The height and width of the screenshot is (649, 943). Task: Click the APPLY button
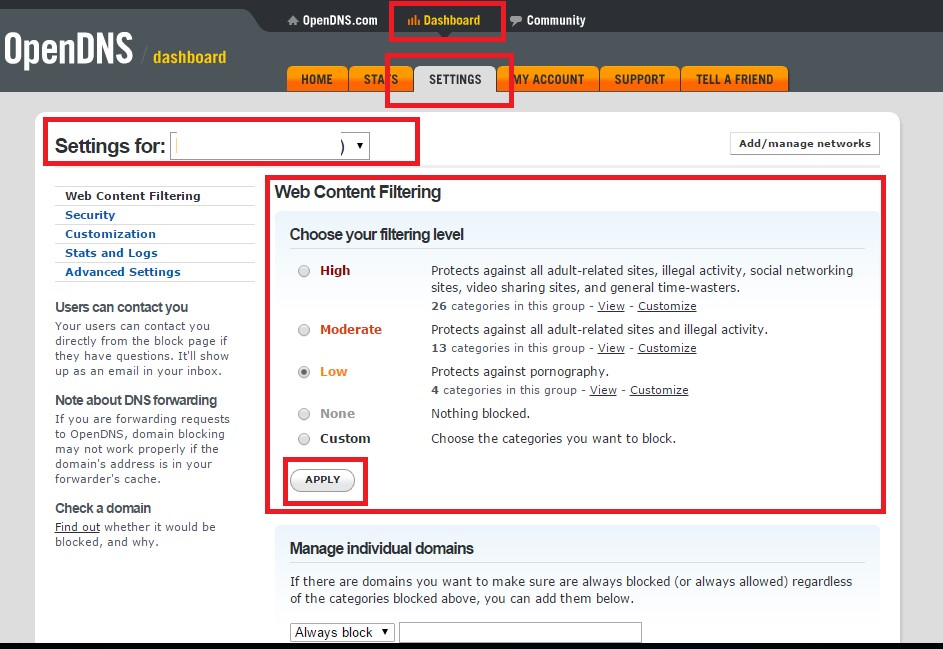(322, 480)
